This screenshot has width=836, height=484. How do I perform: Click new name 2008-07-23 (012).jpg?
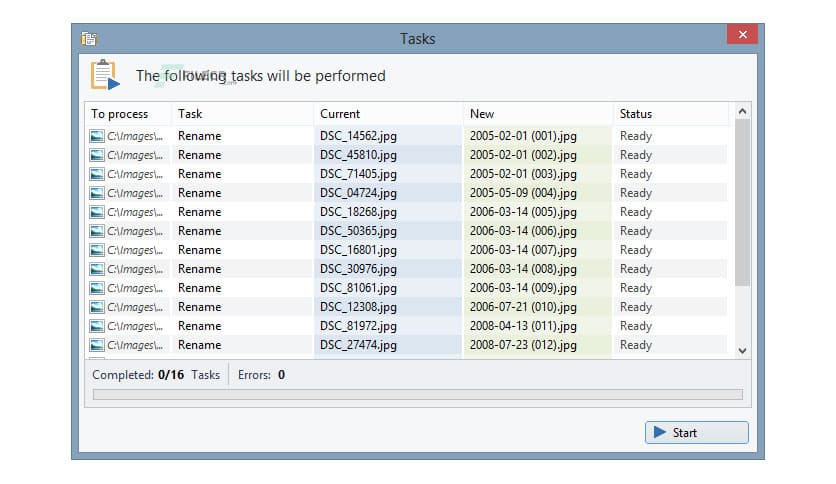click(x=523, y=345)
